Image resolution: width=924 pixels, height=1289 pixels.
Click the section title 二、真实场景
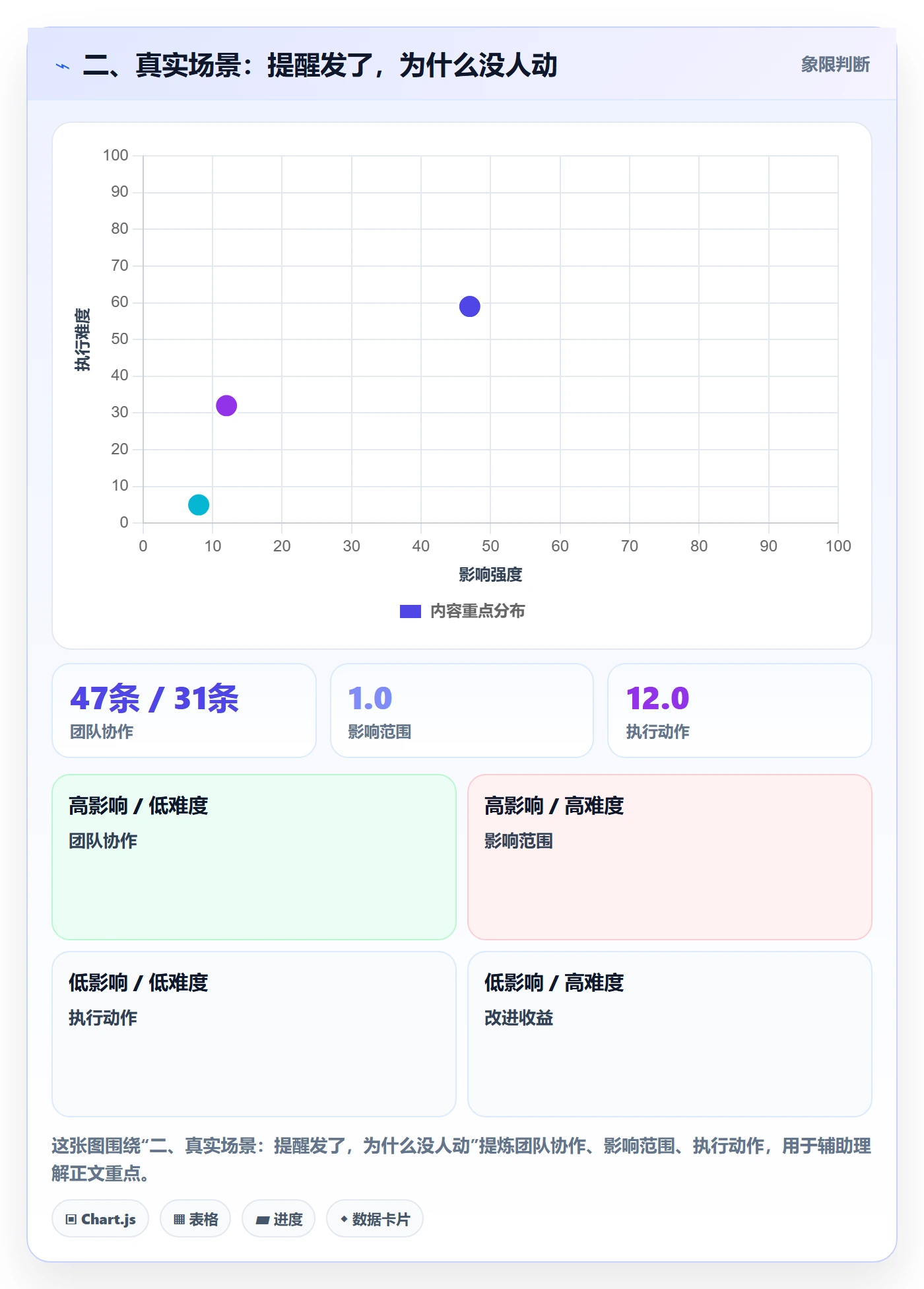[x=319, y=65]
